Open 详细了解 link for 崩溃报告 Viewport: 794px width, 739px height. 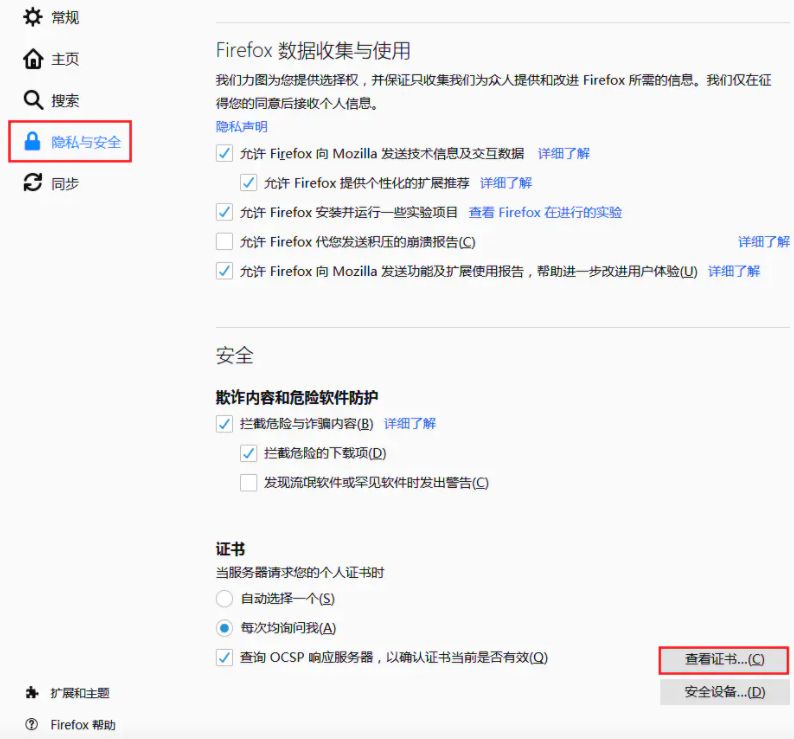click(764, 242)
